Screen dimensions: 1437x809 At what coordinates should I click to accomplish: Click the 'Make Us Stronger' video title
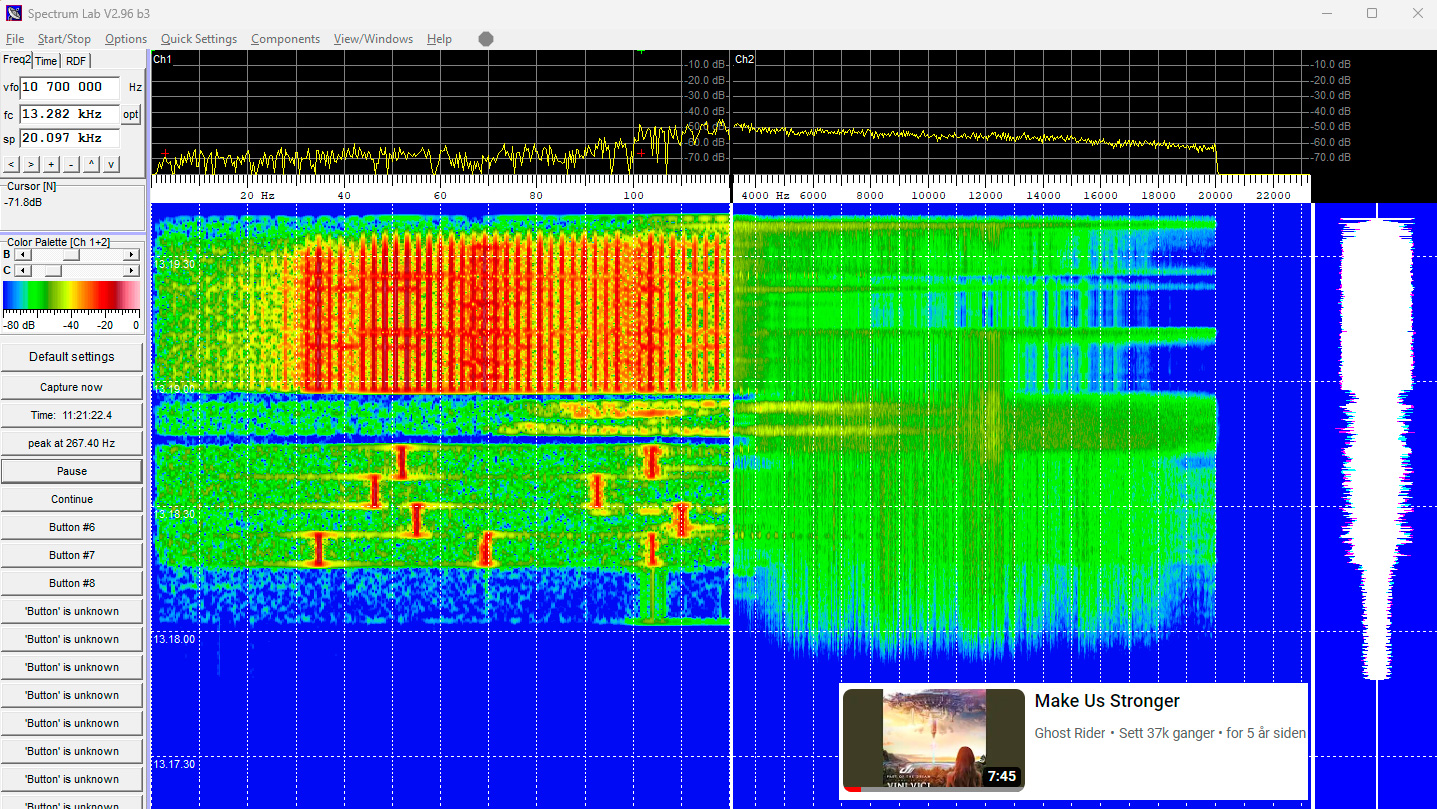tap(1107, 701)
